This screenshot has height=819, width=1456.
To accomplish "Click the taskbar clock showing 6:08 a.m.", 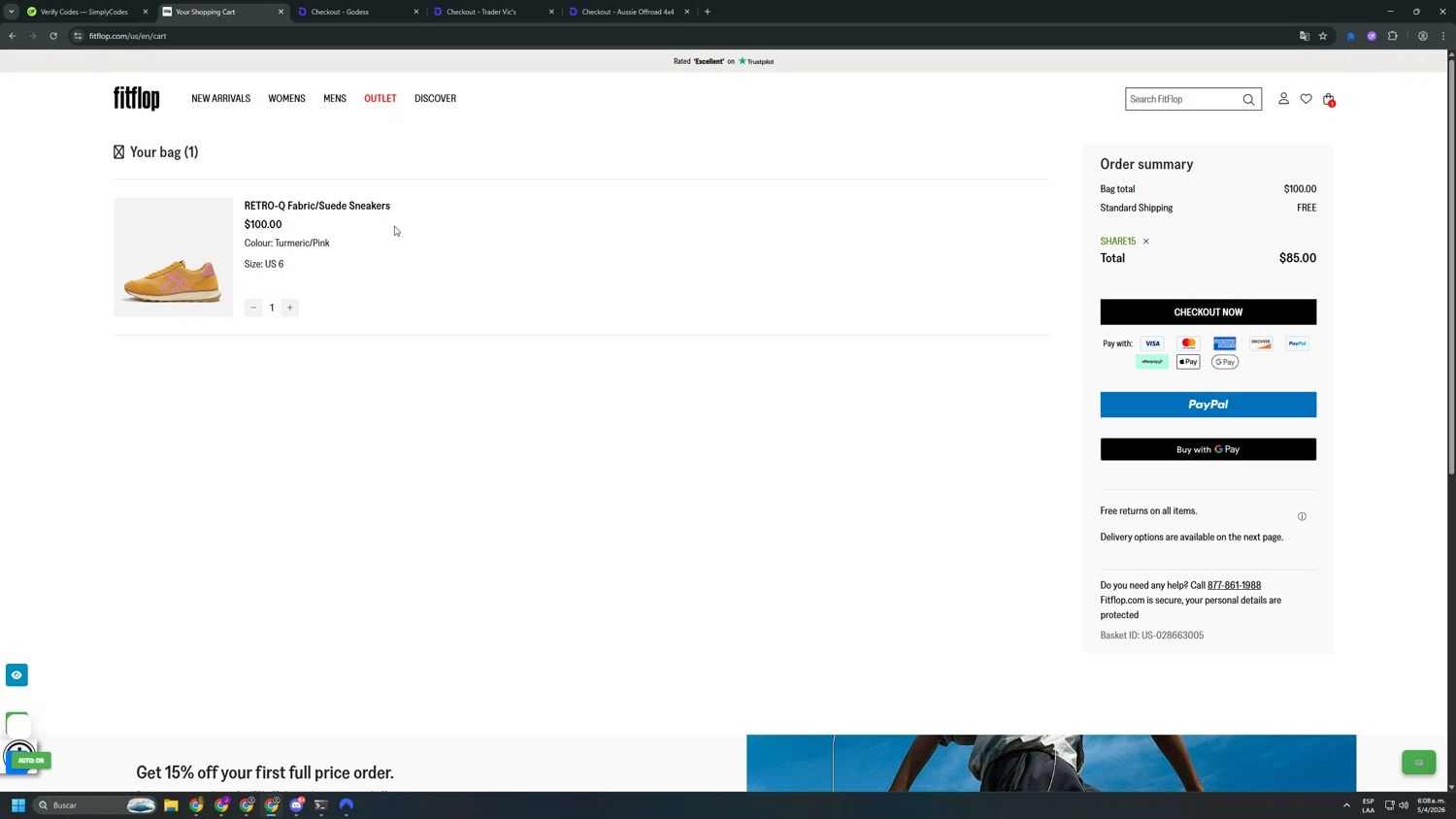I will point(1431,805).
